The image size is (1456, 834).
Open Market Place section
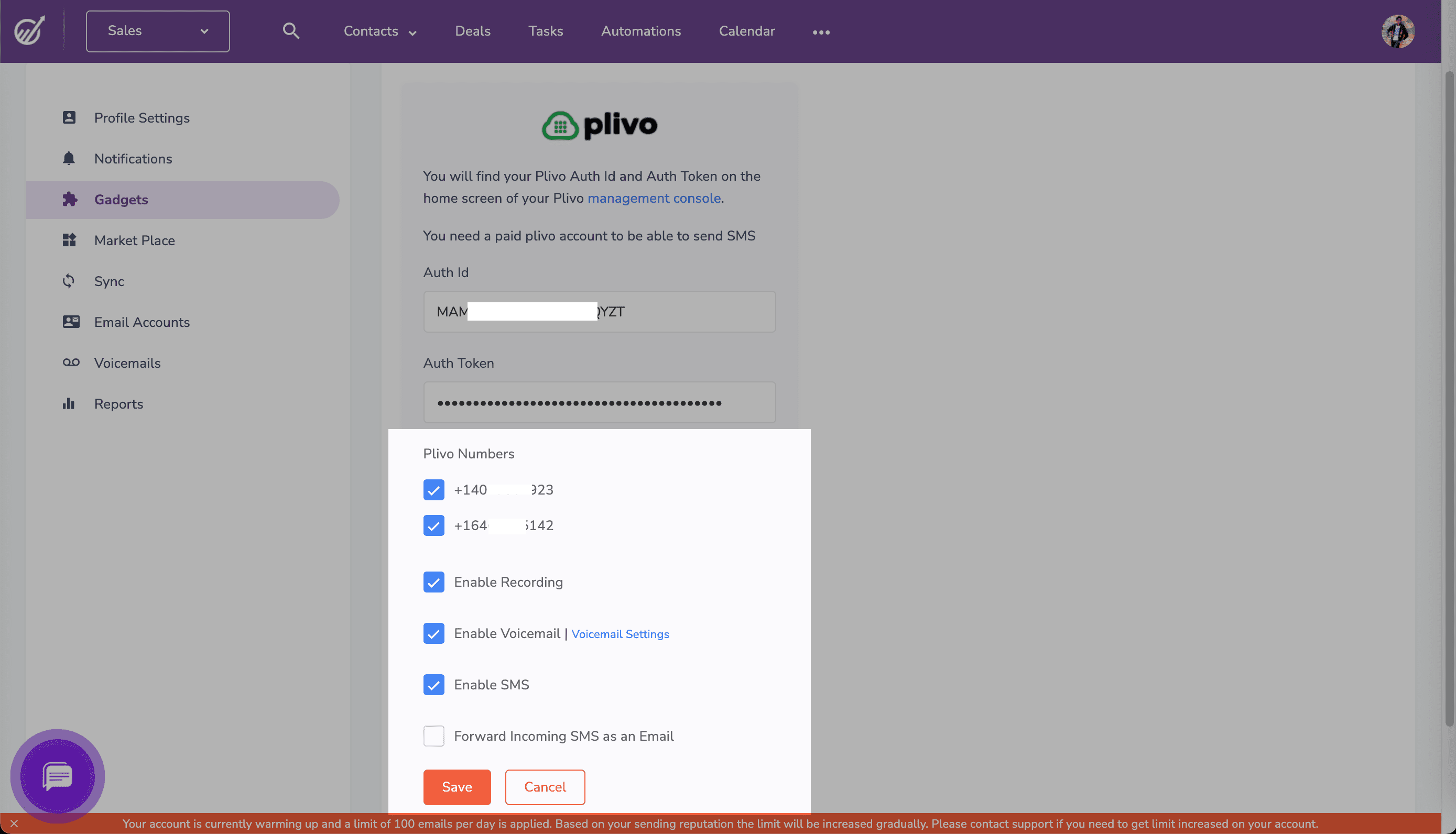(x=134, y=240)
